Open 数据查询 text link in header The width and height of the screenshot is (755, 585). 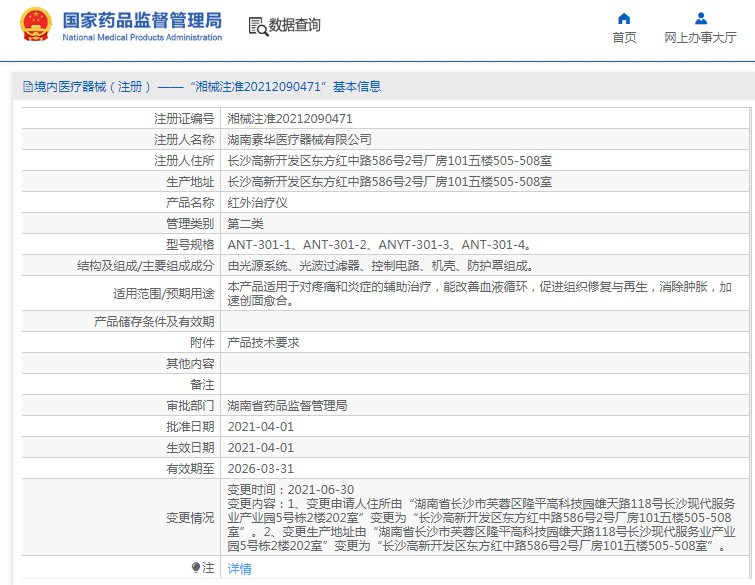point(295,27)
